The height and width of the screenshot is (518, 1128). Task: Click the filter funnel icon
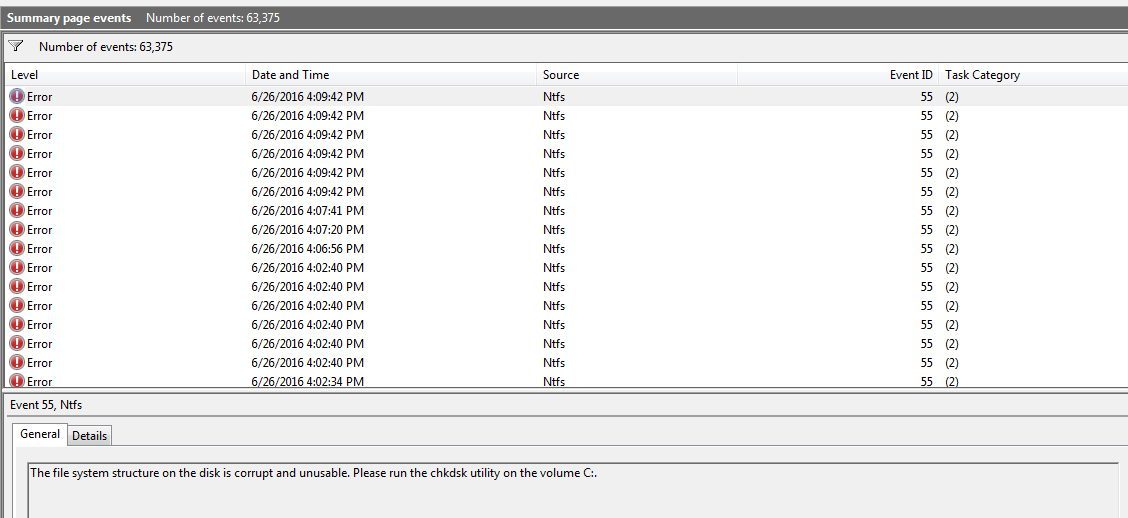(x=16, y=47)
